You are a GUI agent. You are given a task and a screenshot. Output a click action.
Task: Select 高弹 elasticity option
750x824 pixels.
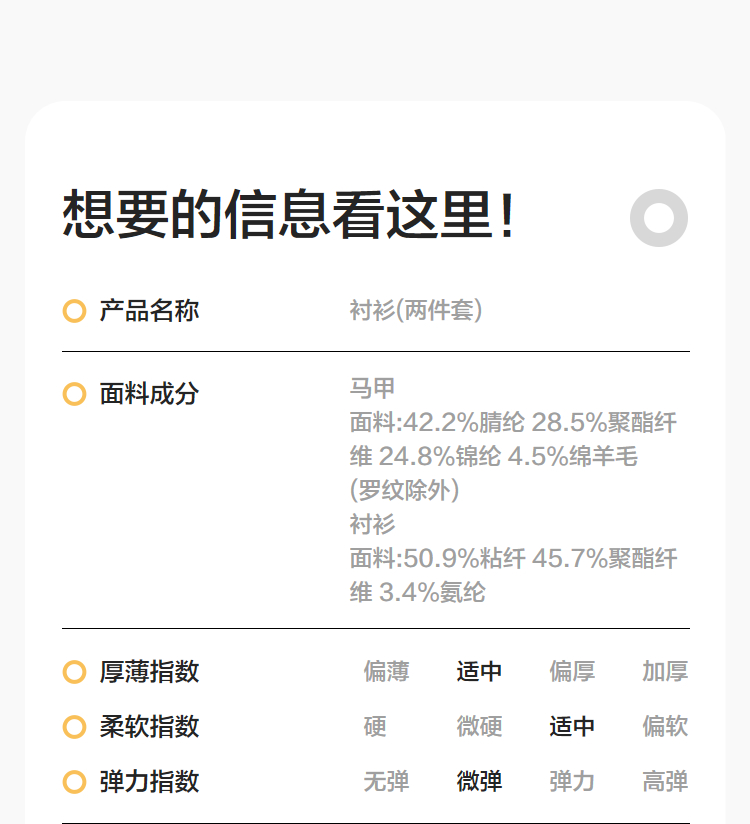click(665, 782)
